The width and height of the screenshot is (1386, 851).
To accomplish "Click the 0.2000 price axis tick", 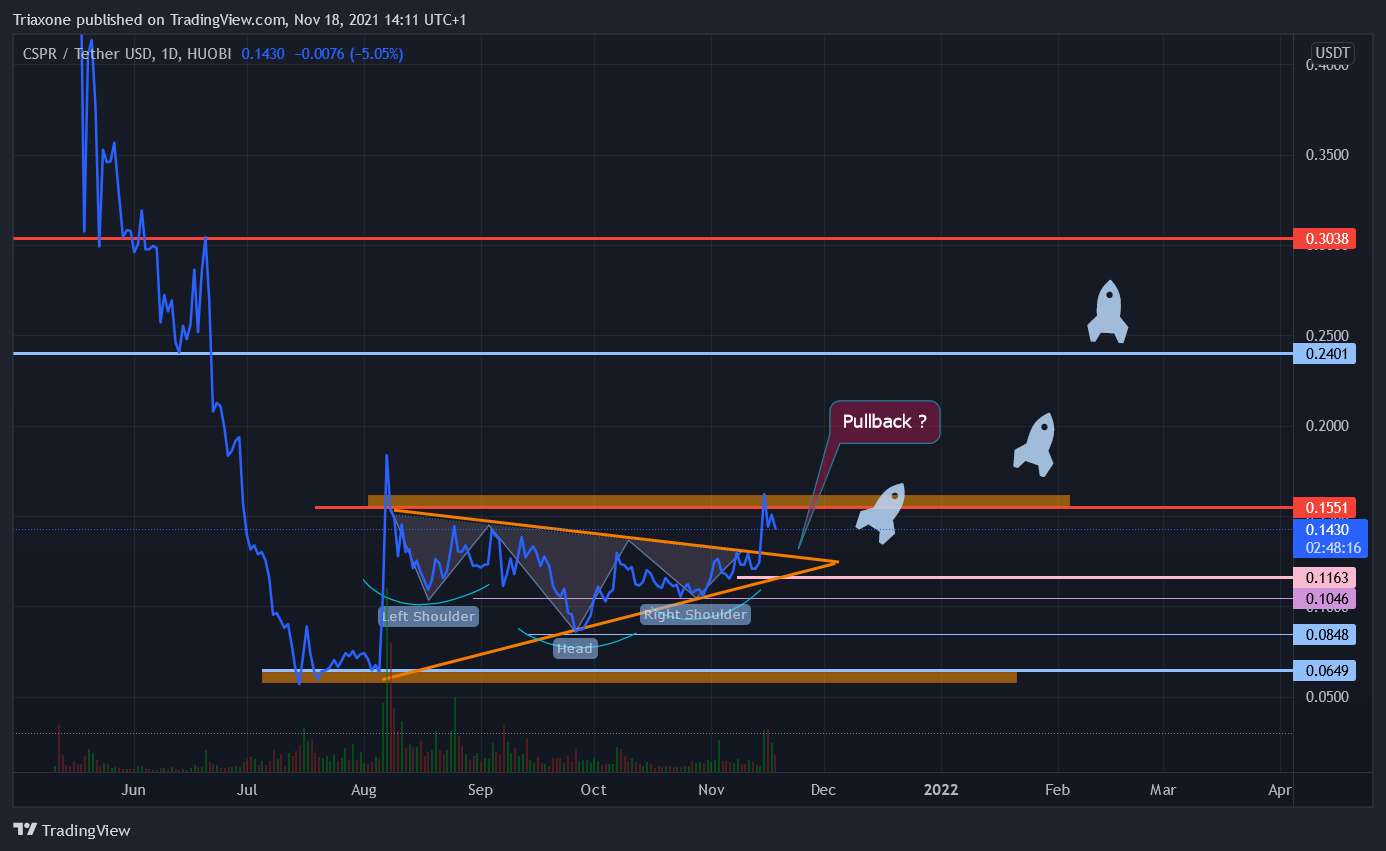I will [x=1328, y=426].
